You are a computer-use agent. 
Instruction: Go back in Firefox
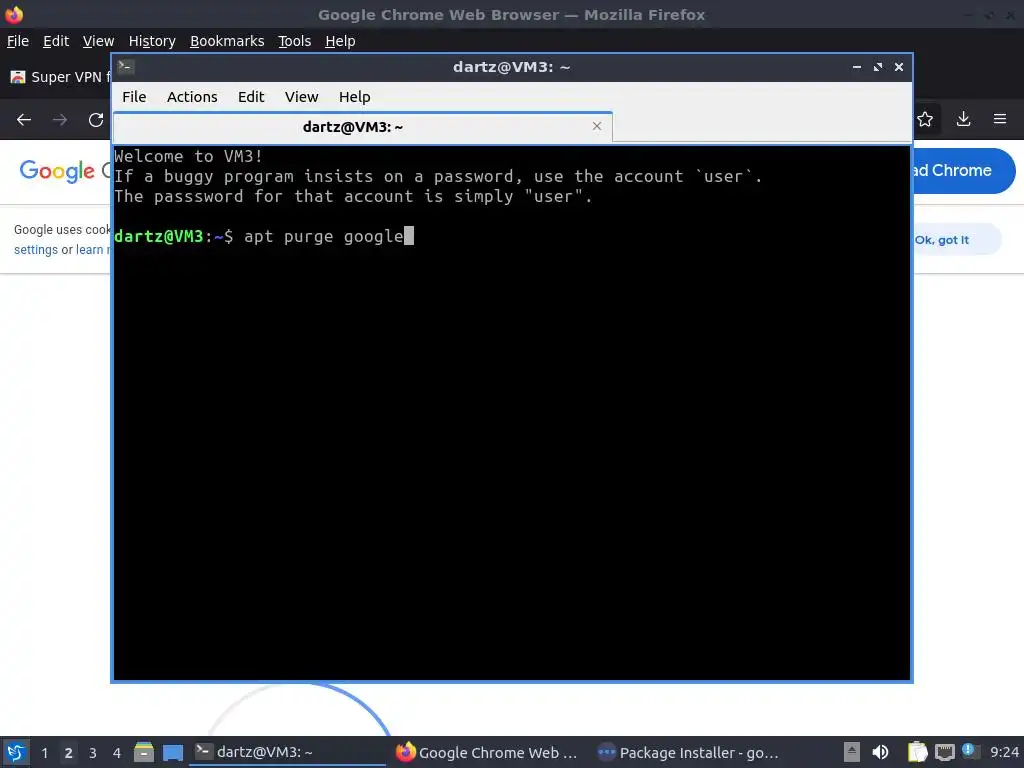coord(24,120)
